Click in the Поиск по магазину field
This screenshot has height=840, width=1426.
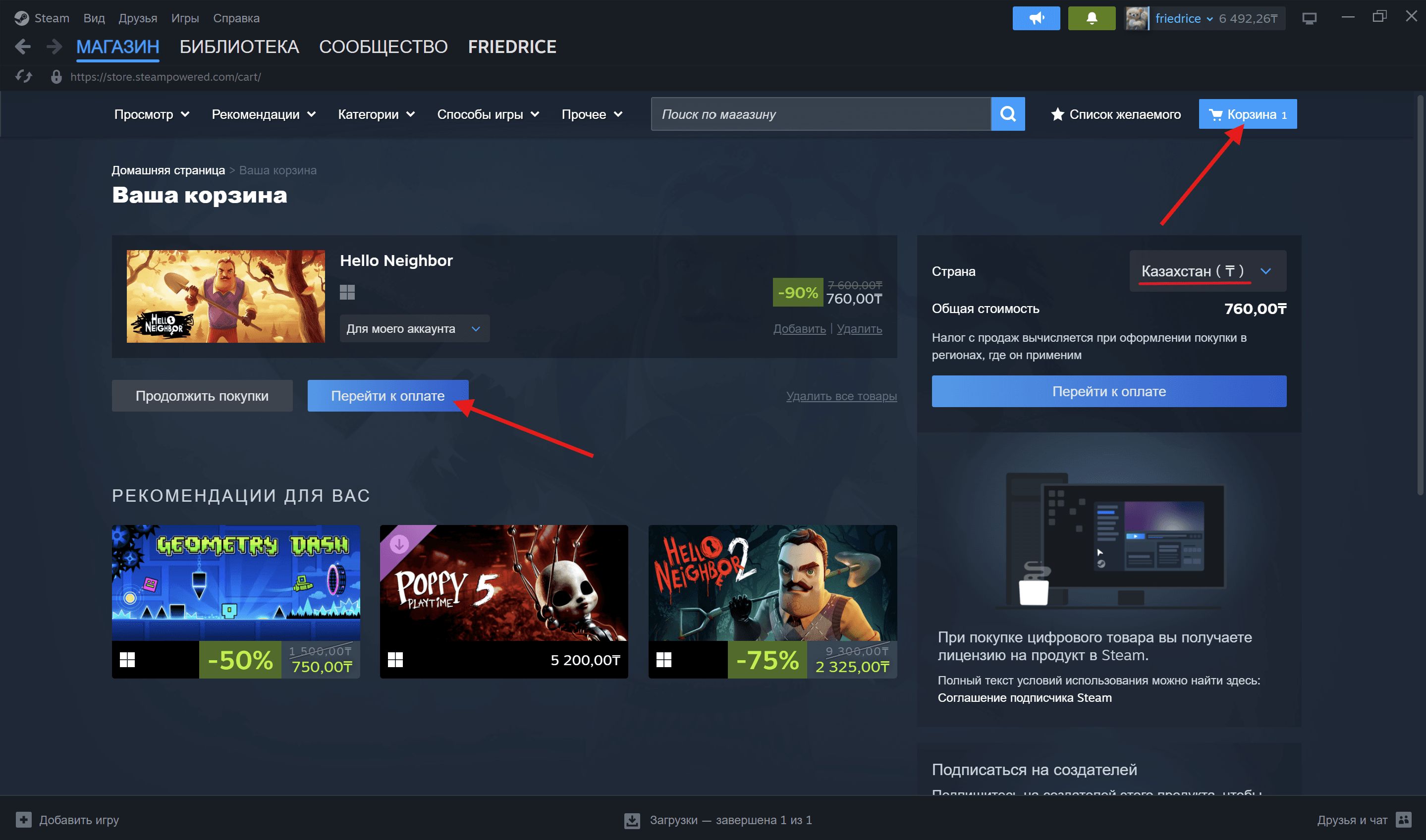[821, 114]
